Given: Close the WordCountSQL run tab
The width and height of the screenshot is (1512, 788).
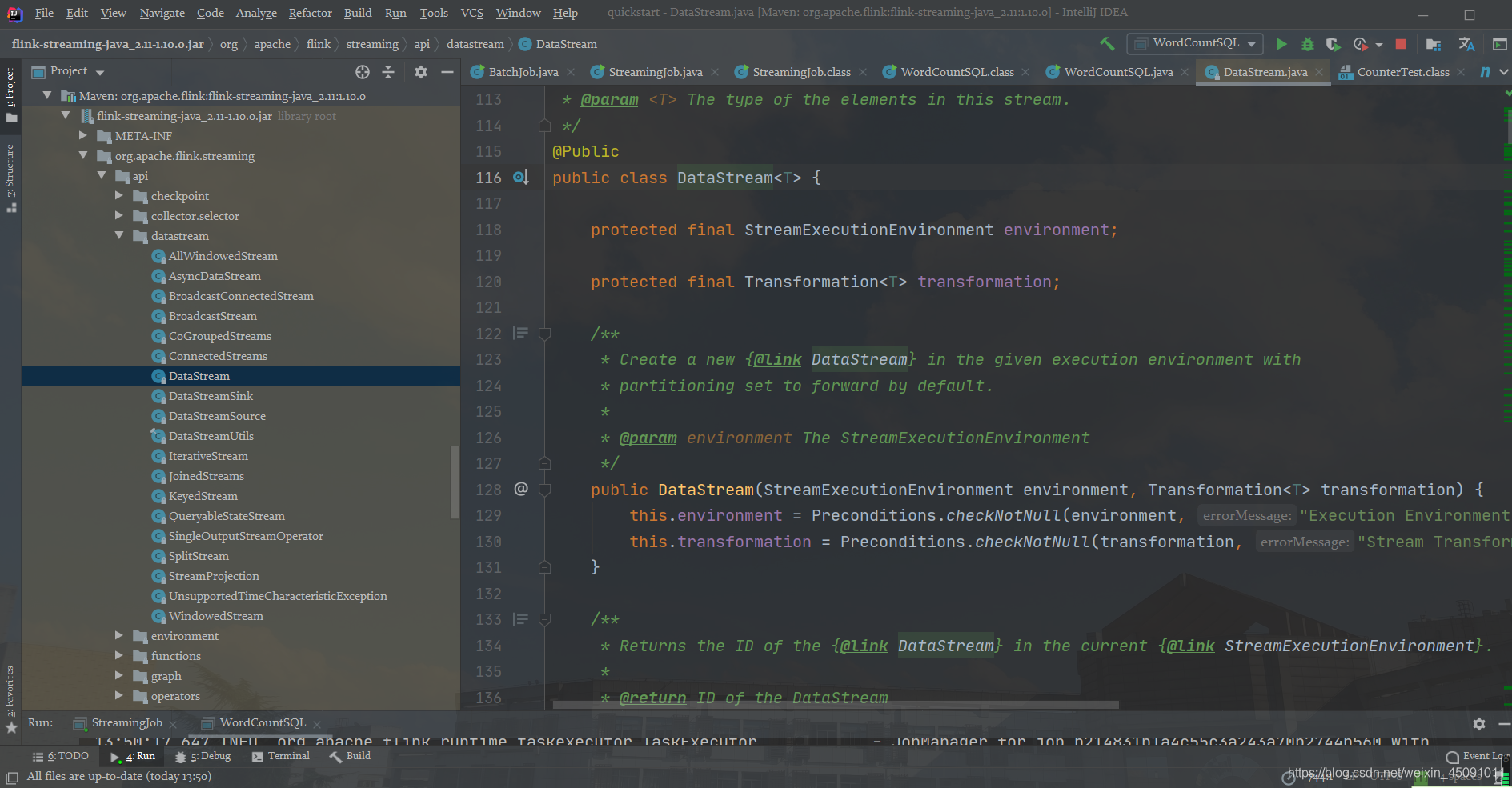Looking at the screenshot, I should pos(317,724).
